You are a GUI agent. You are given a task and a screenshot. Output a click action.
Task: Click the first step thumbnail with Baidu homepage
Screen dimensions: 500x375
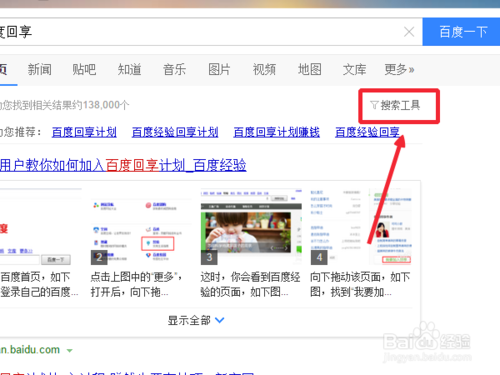pos(41,227)
